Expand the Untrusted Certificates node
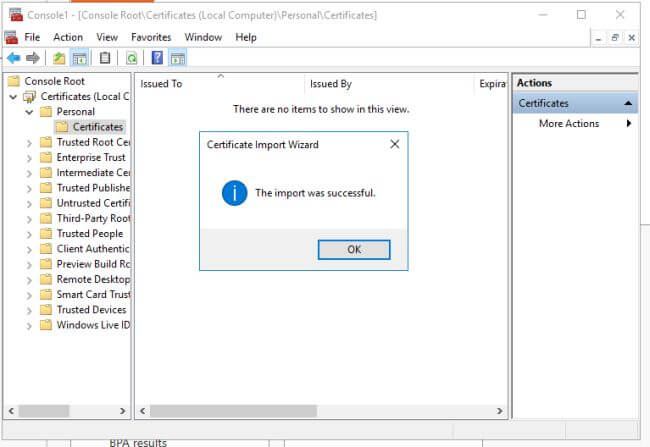Image resolution: width=650 pixels, height=447 pixels. [x=29, y=204]
